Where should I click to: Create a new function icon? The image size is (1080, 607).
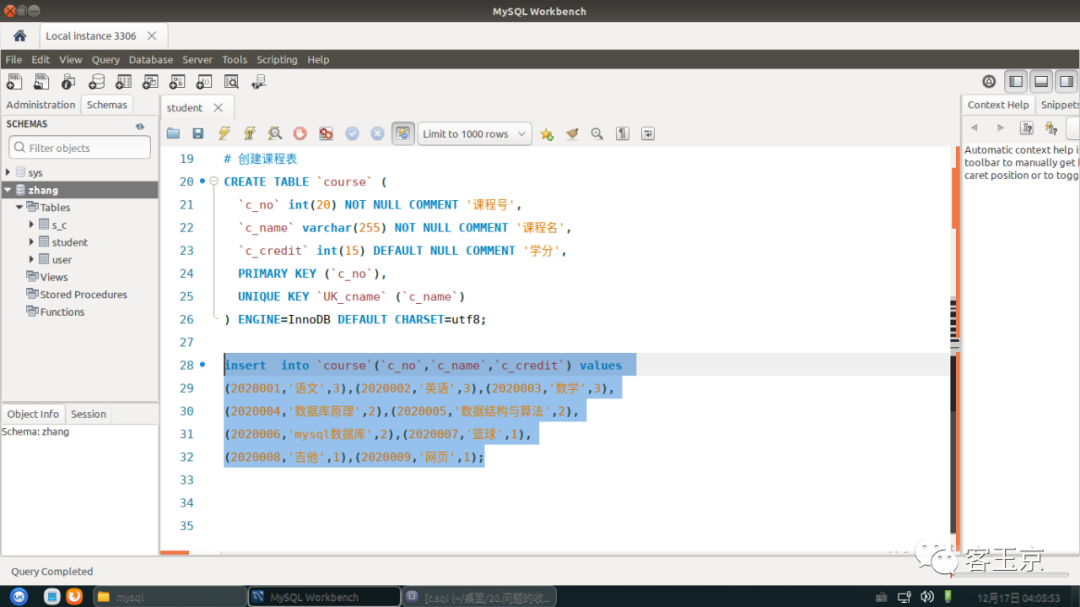pos(204,82)
